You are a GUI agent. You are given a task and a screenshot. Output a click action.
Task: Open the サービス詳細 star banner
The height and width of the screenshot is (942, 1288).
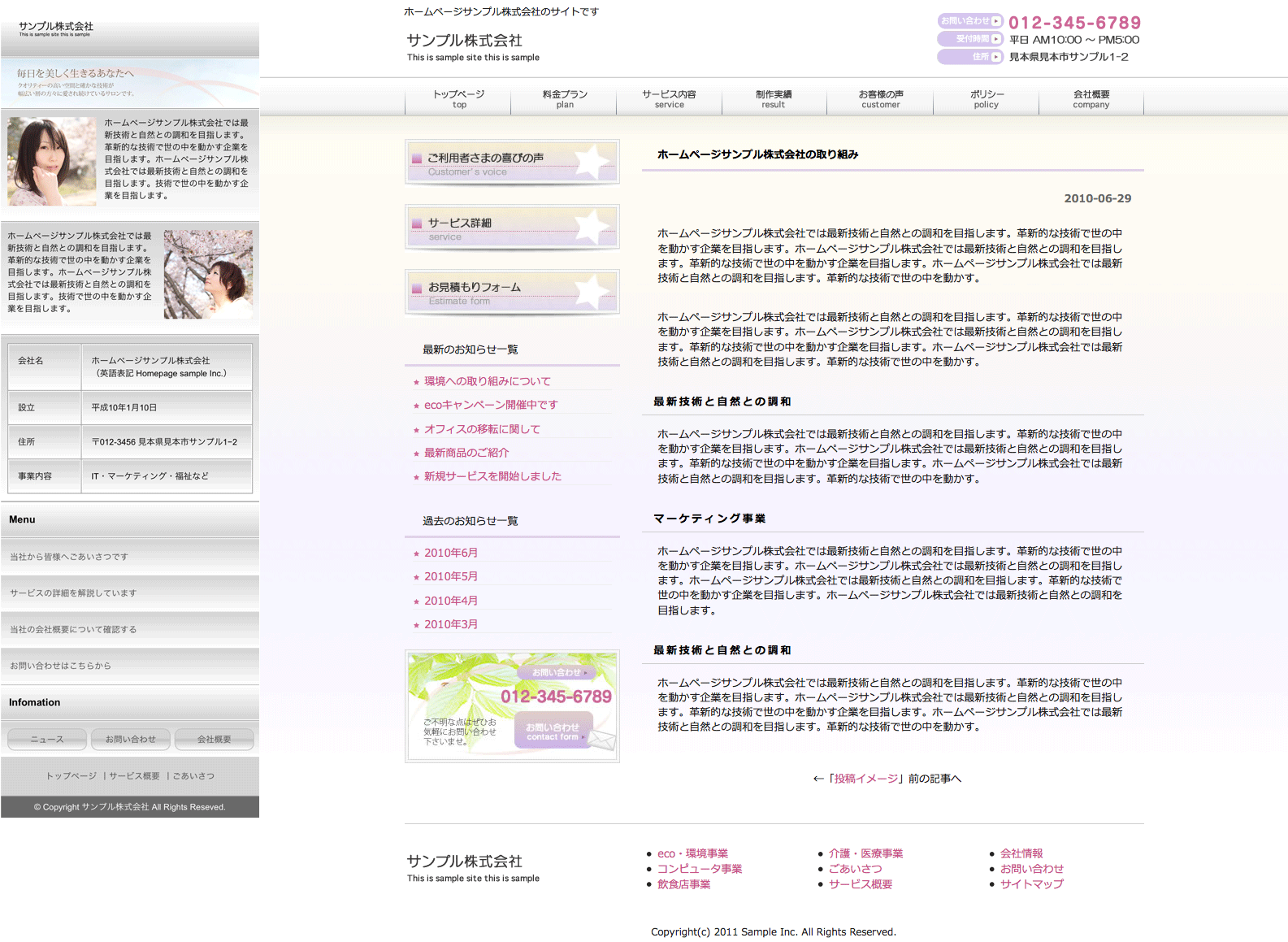(512, 227)
